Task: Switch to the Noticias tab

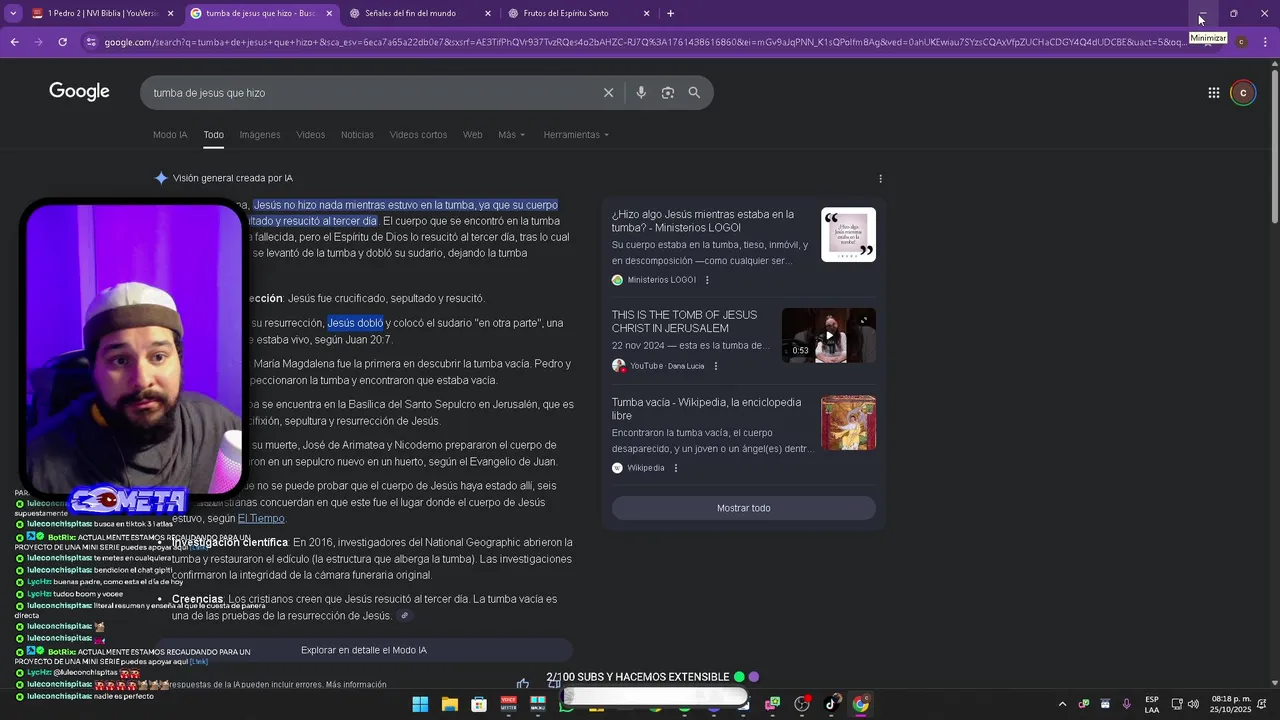Action: point(357,135)
